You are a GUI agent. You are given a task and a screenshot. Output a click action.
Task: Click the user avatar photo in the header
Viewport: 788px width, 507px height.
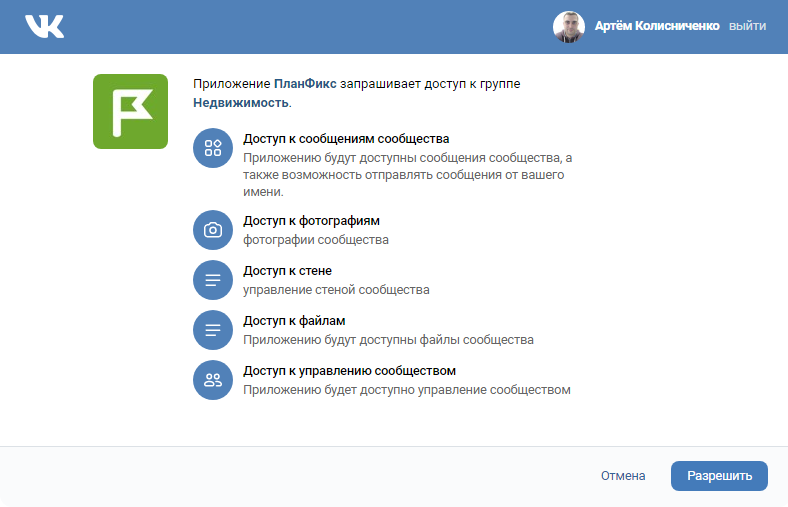coord(569,27)
